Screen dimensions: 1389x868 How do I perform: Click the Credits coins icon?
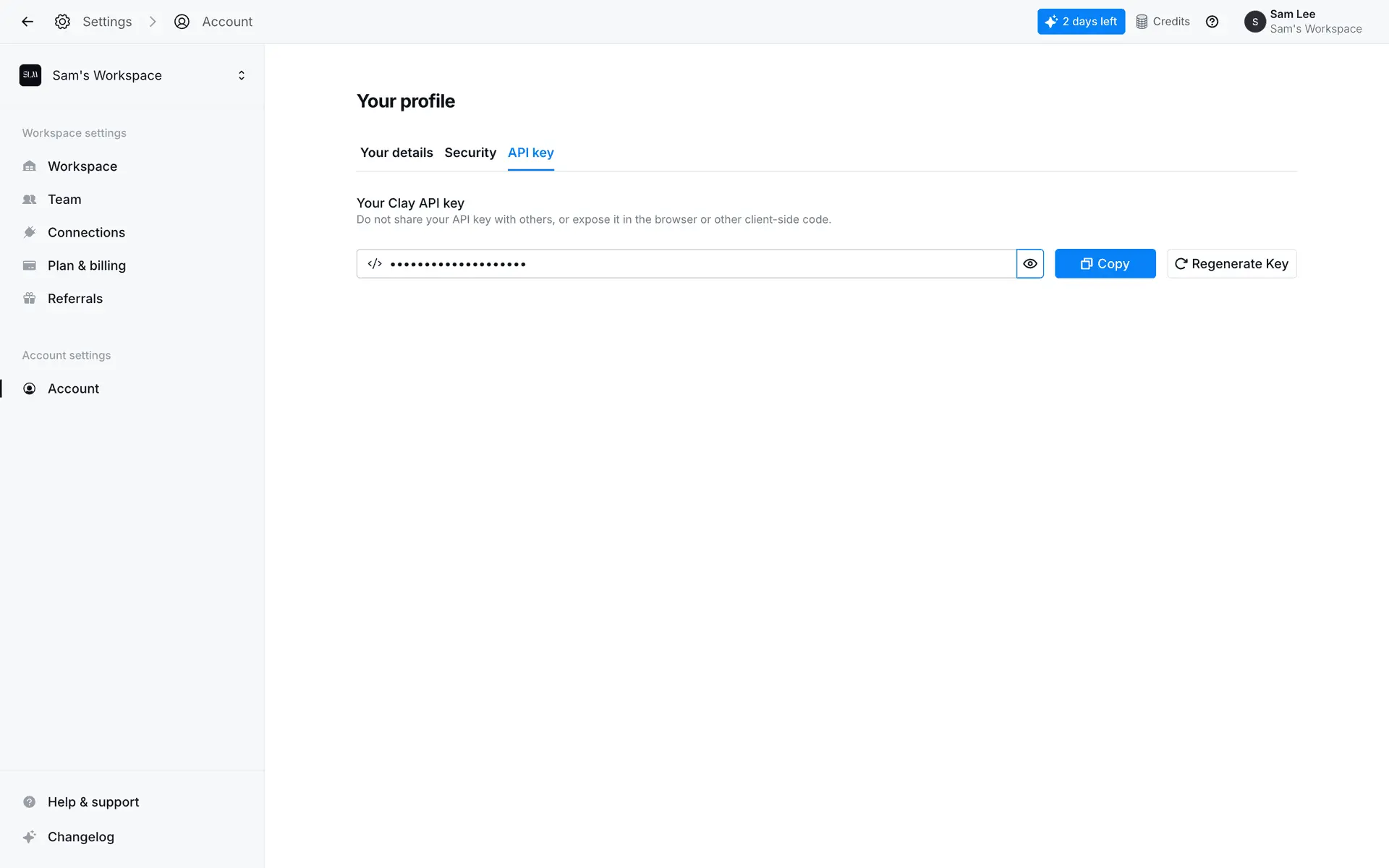(1142, 22)
